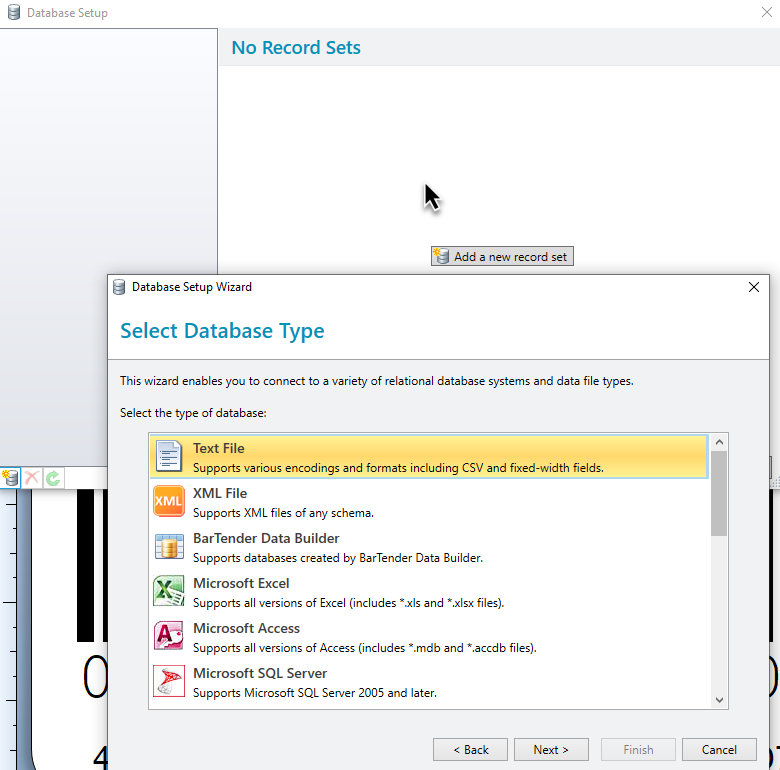Click the Microsoft Access icon
780x770 pixels.
point(169,636)
